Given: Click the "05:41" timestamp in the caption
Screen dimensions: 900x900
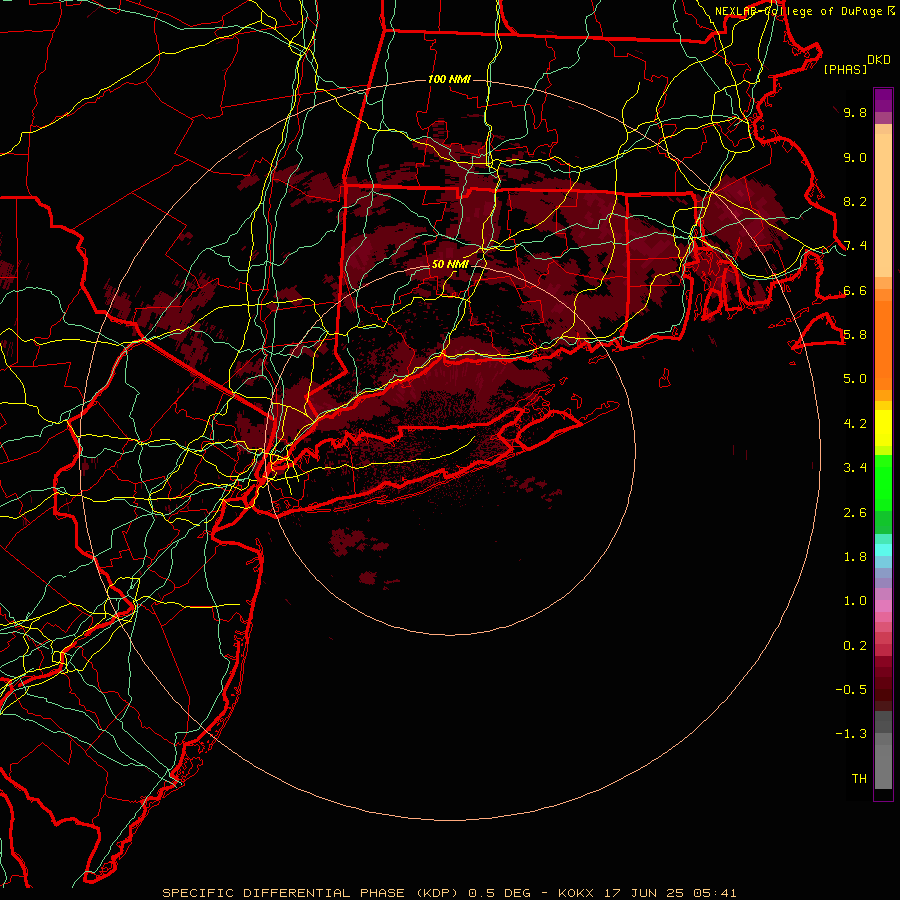Looking at the screenshot, I should [x=715, y=893].
